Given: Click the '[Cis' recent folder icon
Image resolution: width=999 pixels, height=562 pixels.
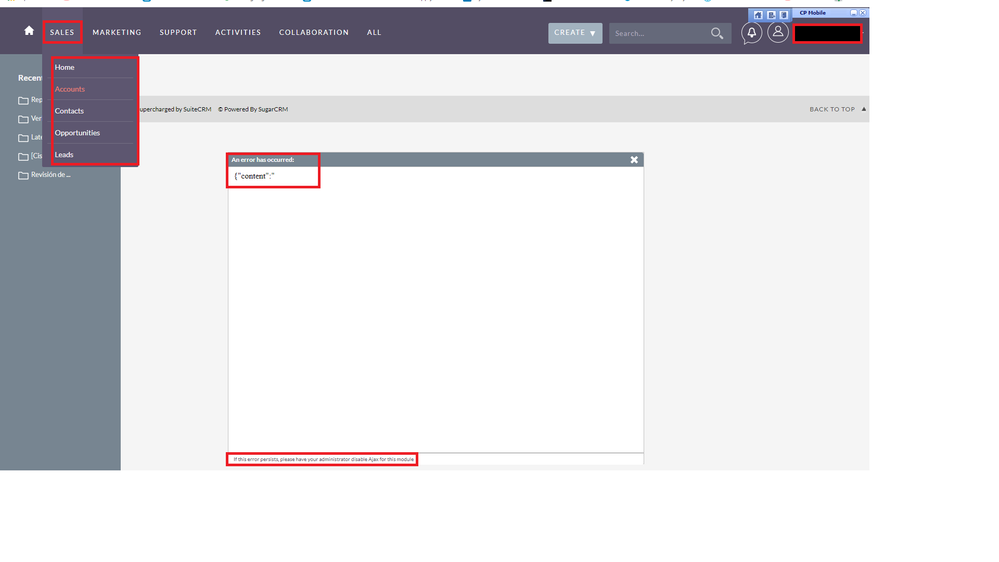Looking at the screenshot, I should pos(23,156).
